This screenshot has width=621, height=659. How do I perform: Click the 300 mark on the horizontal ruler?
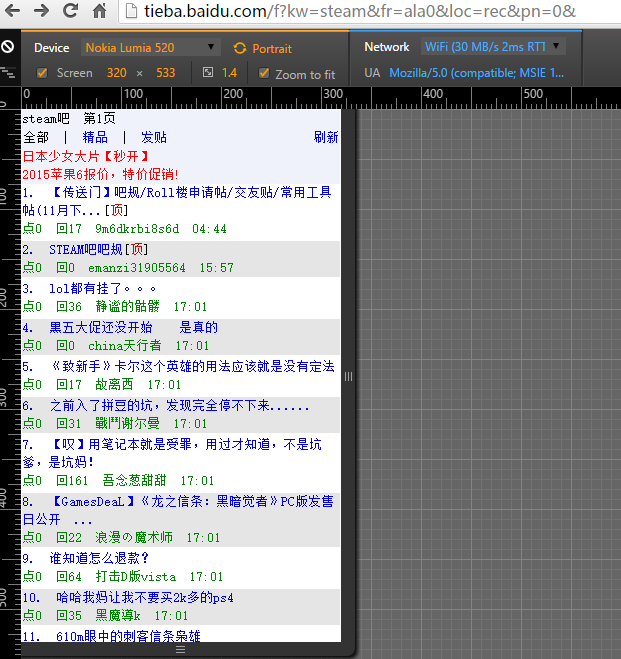pos(333,94)
